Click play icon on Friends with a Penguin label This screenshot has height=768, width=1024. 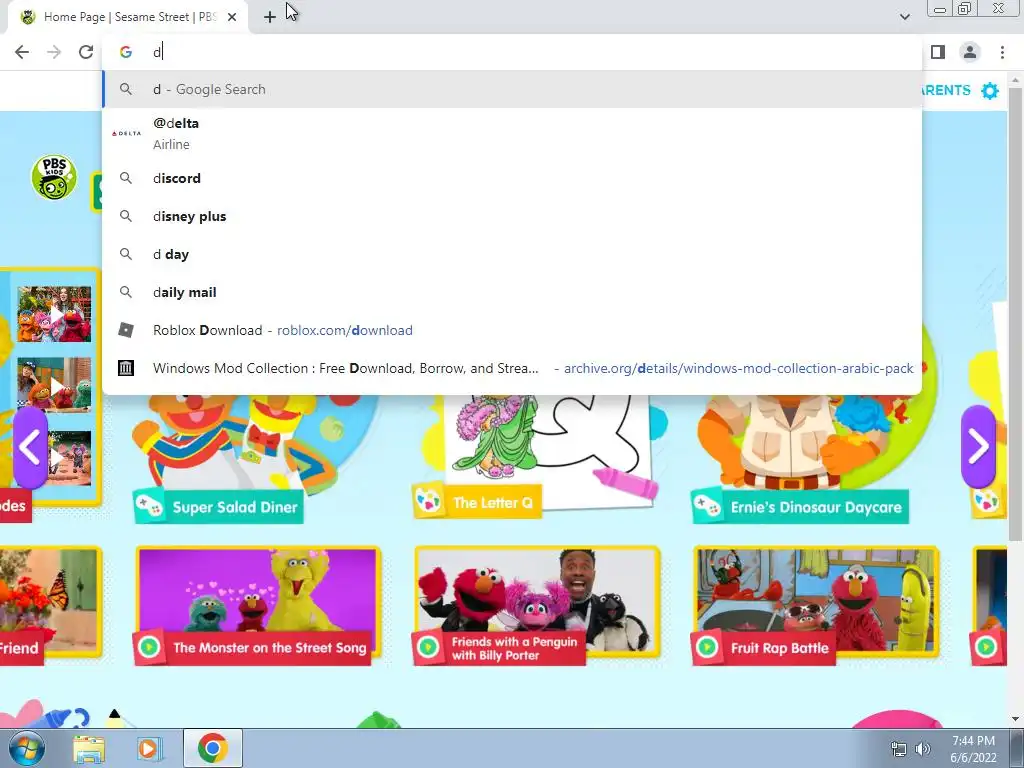(x=428, y=647)
